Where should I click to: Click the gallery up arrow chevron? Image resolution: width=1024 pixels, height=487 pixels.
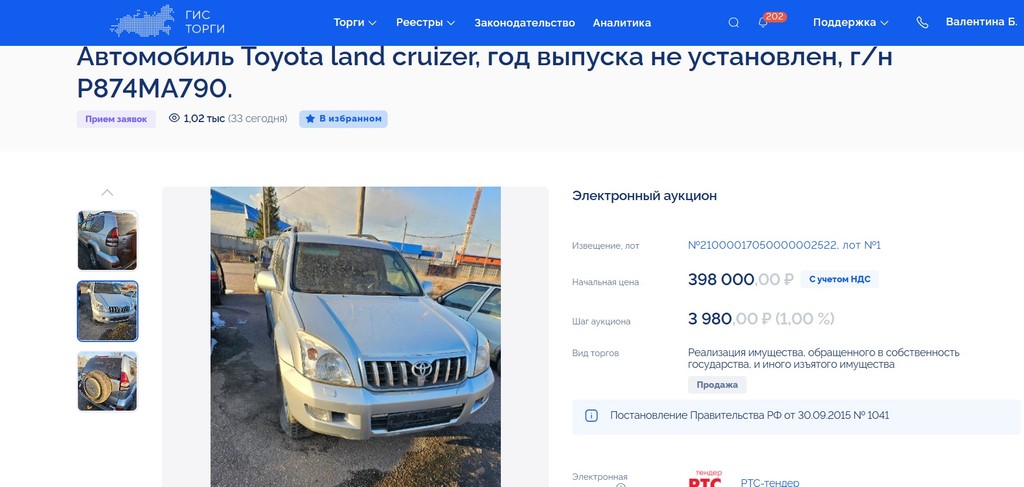[107, 193]
